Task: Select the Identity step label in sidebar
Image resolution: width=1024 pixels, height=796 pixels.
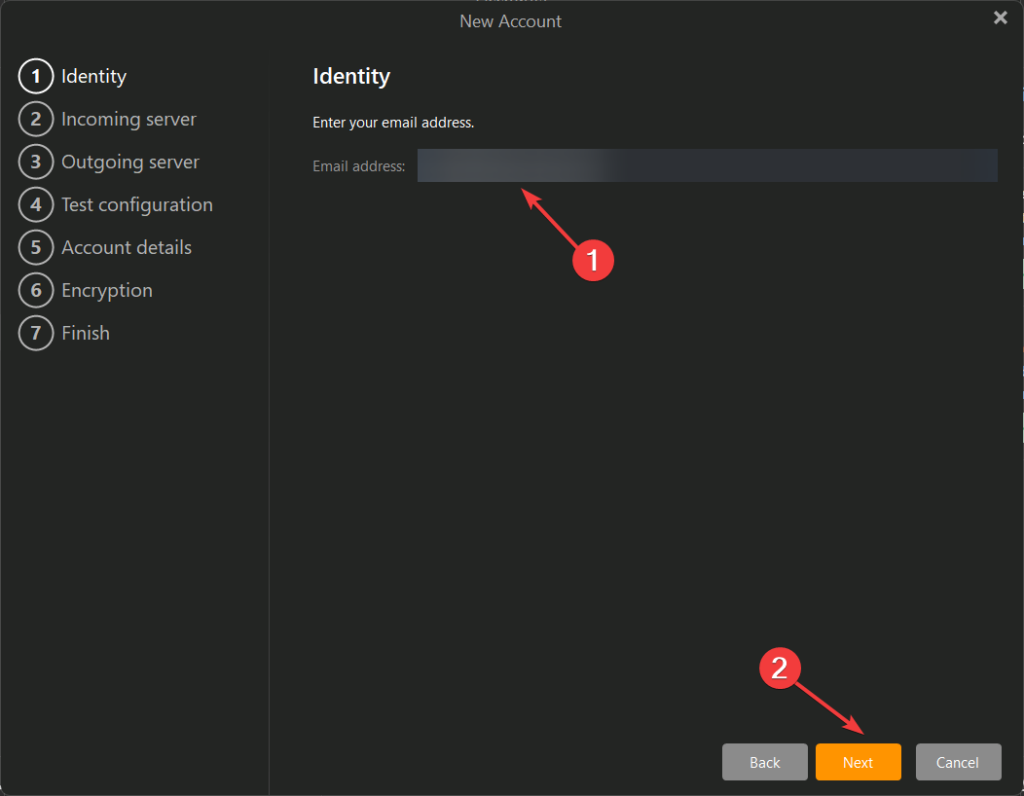Action: click(x=94, y=76)
